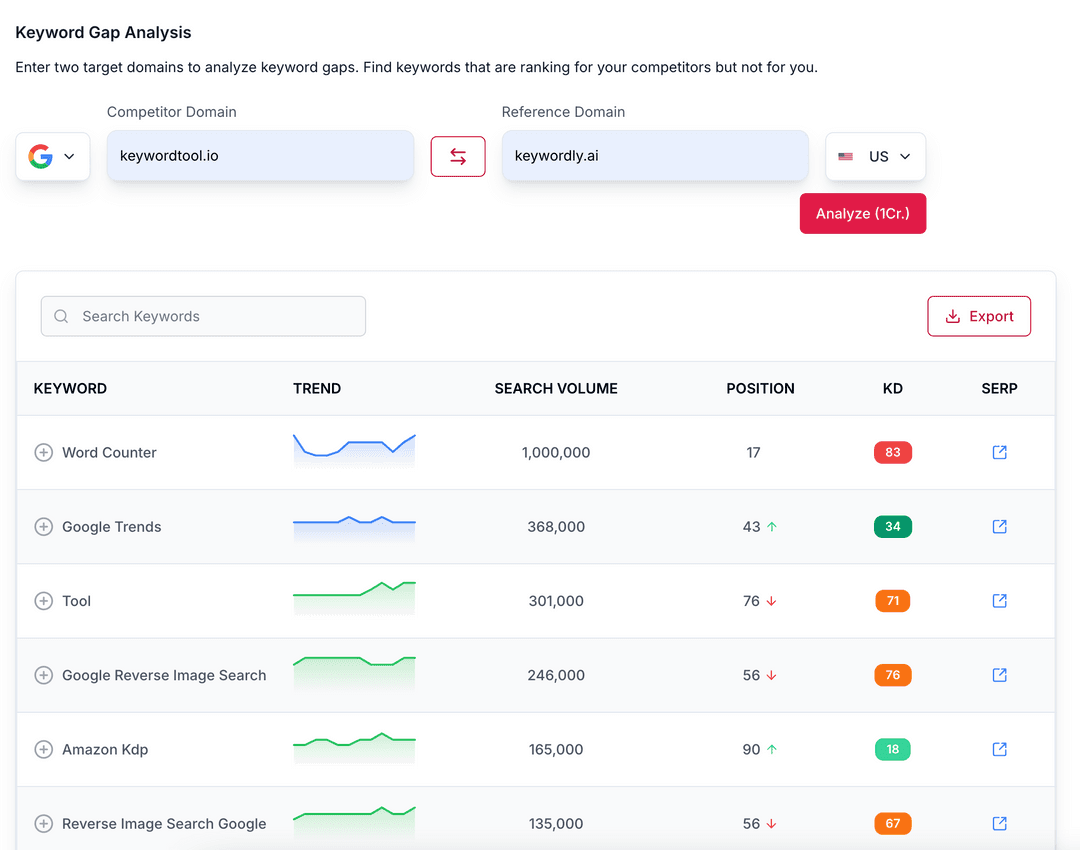
Task: Click the light green KD badge 18
Action: point(893,749)
